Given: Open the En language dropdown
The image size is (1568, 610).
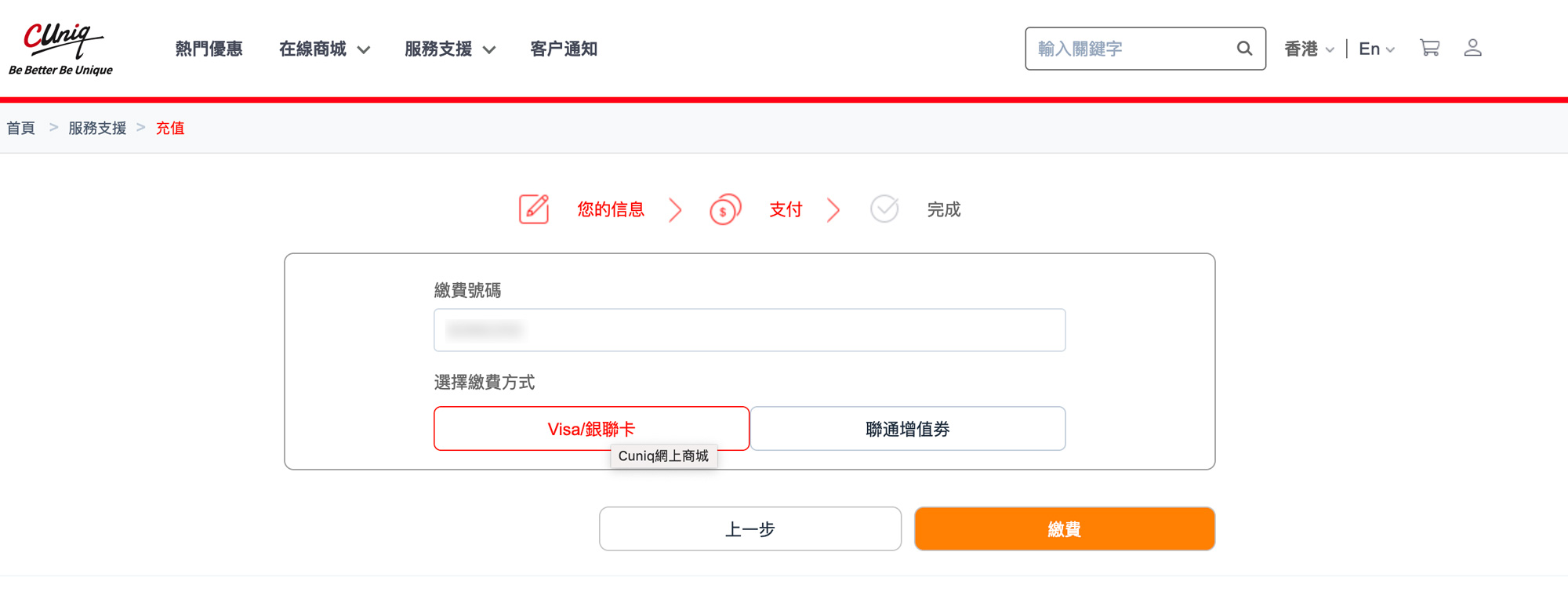Looking at the screenshot, I should (x=1376, y=49).
